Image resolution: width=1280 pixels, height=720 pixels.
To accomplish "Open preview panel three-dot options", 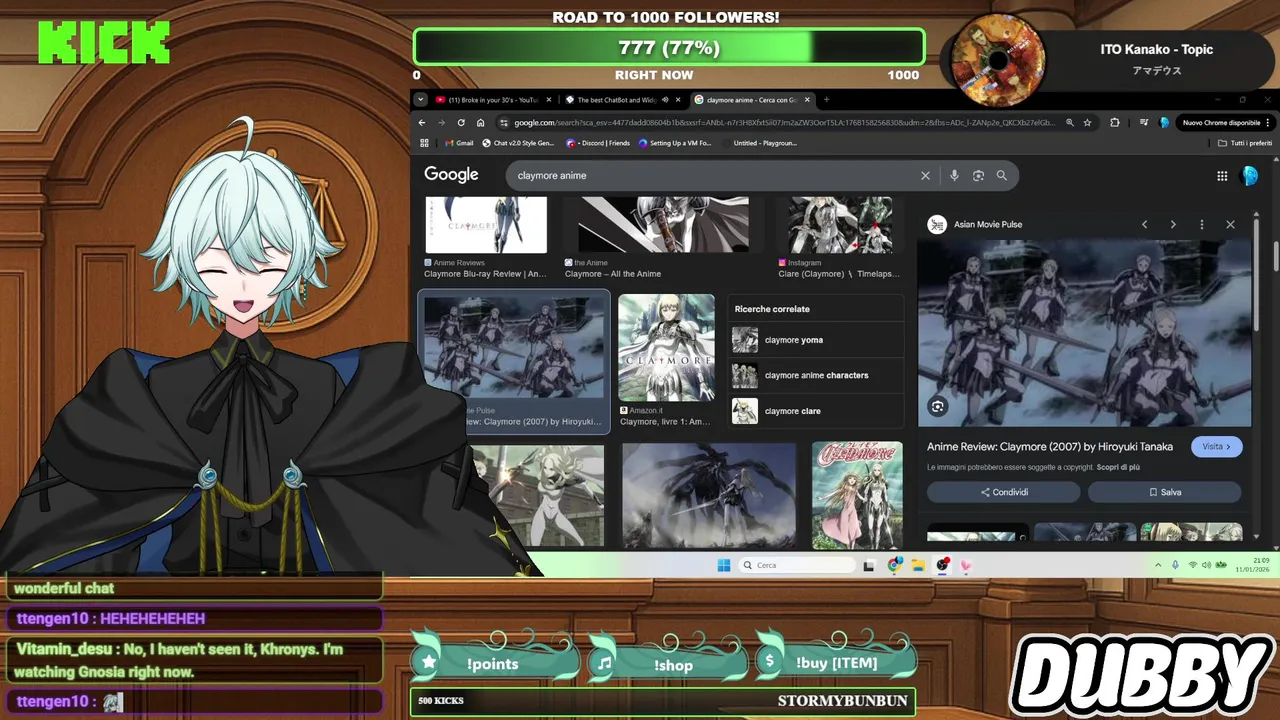I will click(1201, 224).
